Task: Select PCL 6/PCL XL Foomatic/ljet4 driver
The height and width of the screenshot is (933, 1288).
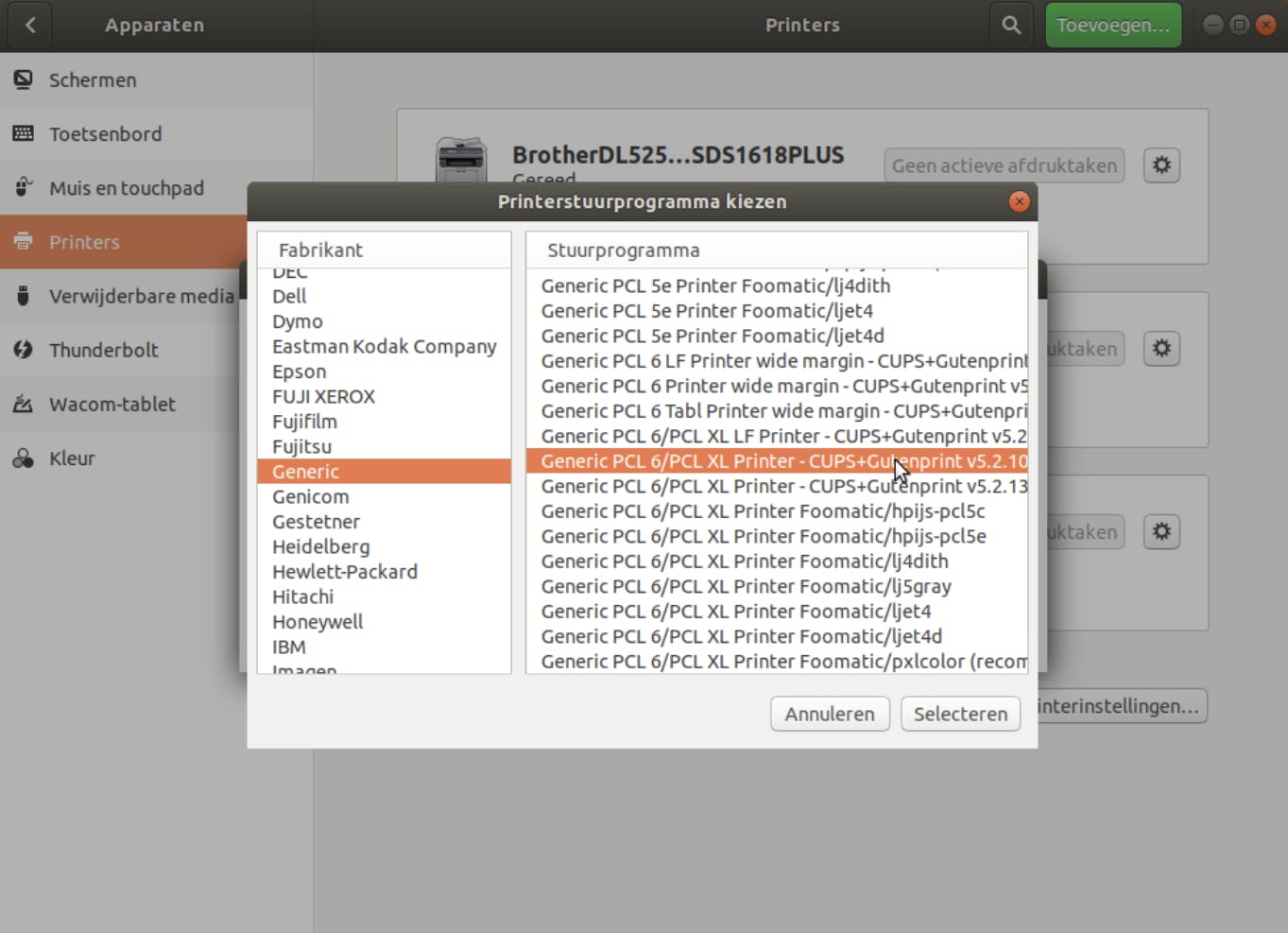Action: (x=777, y=612)
